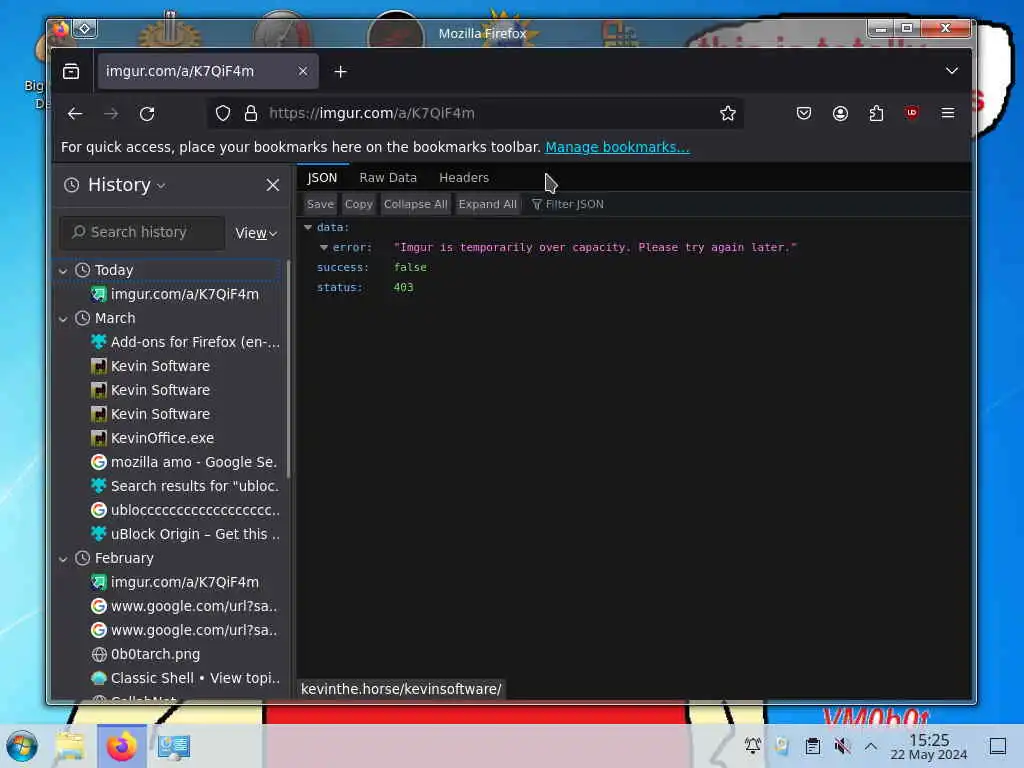Open Save to Pocket
This screenshot has height=768, width=1024.
coord(804,114)
